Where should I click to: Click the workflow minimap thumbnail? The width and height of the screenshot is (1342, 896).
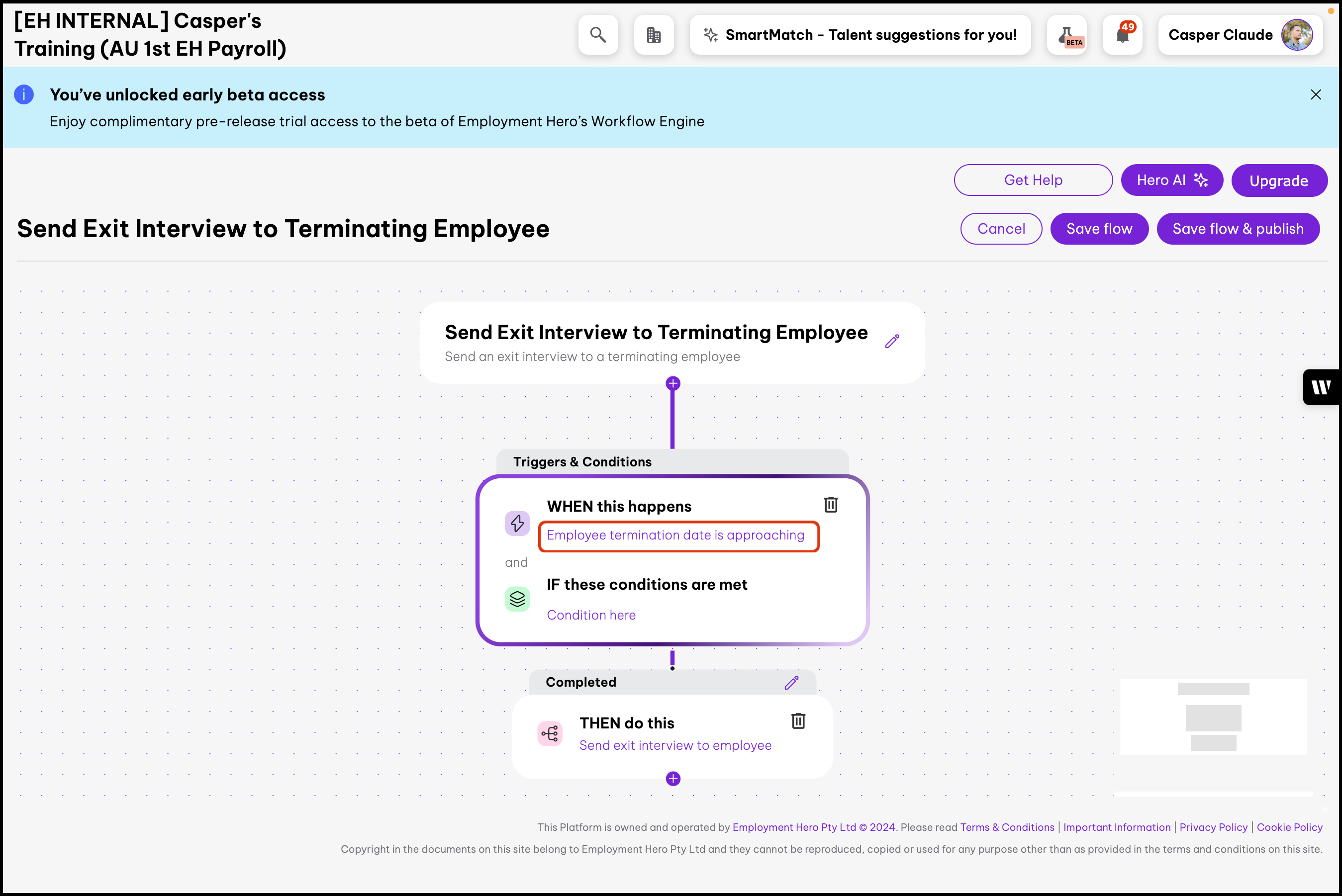(1213, 717)
